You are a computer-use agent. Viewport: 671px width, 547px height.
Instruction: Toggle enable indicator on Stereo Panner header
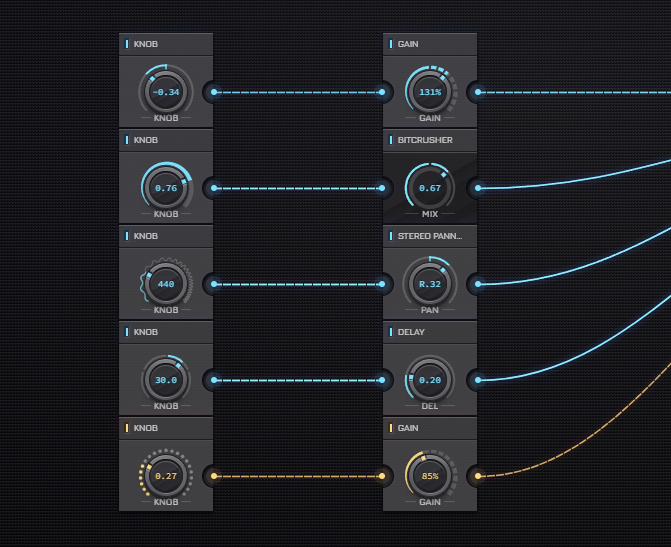(391, 236)
